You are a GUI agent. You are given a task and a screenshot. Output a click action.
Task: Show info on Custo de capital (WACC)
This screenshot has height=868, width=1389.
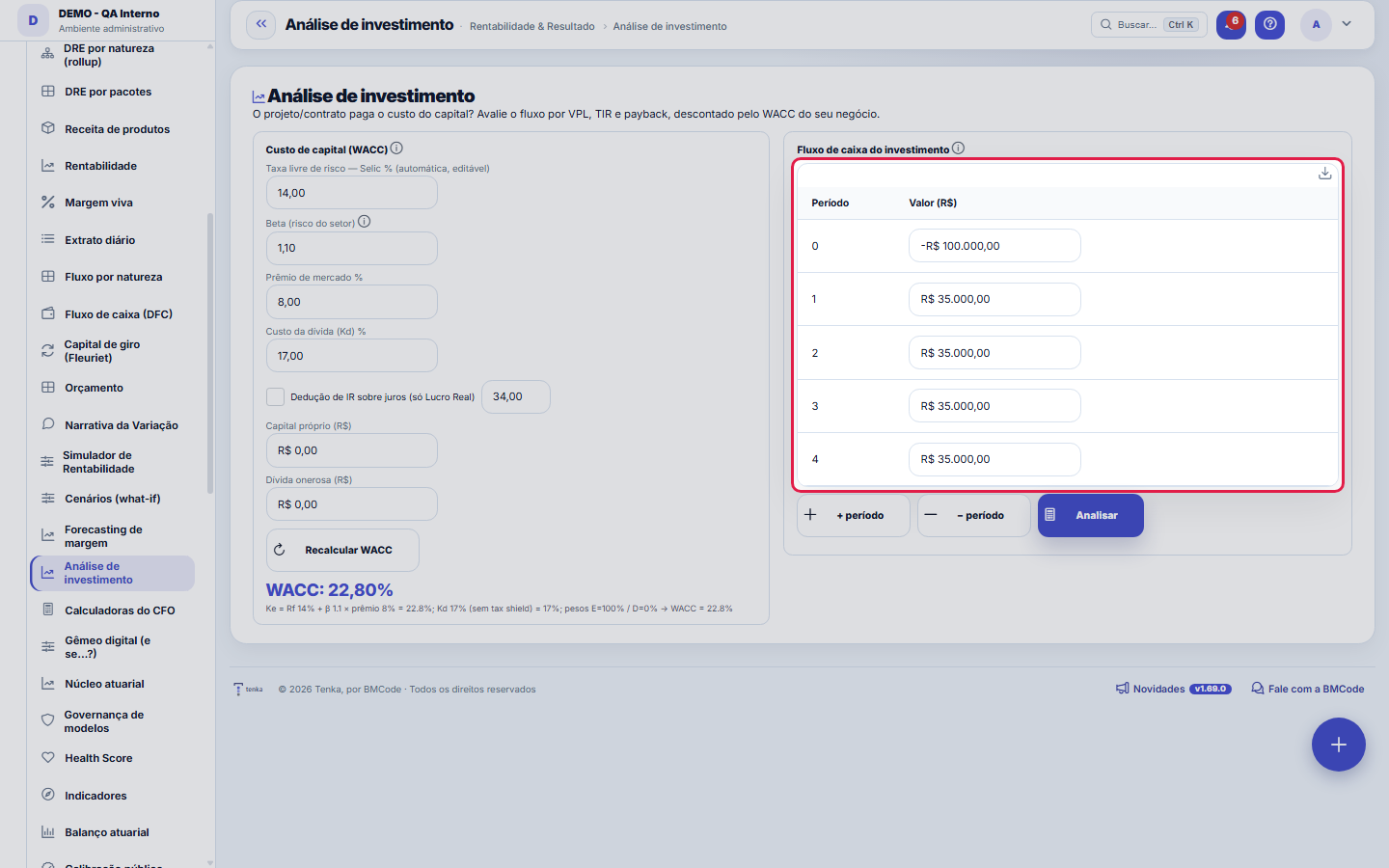(396, 149)
